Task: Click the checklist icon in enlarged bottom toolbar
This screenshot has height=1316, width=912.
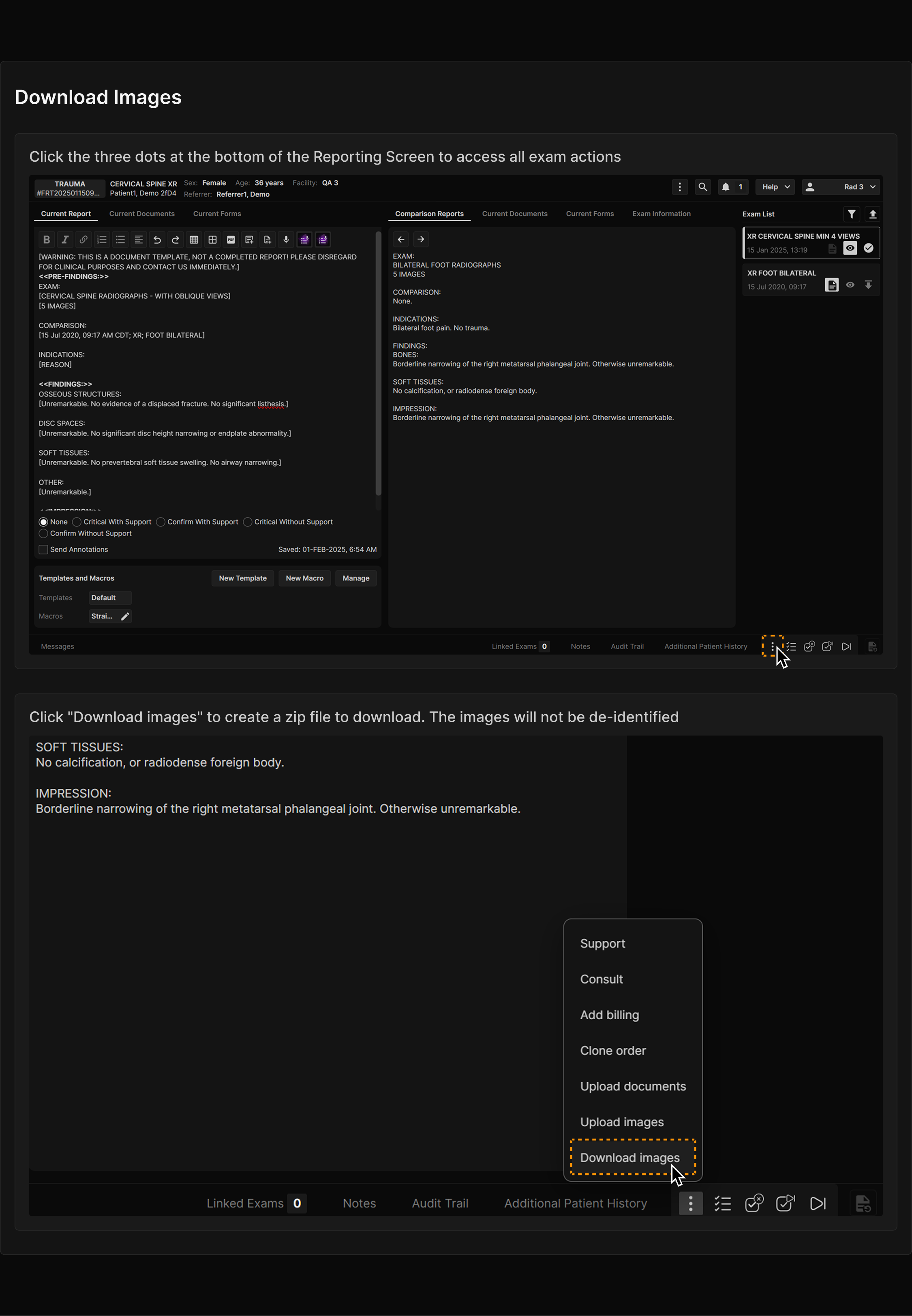Action: pos(722,1203)
